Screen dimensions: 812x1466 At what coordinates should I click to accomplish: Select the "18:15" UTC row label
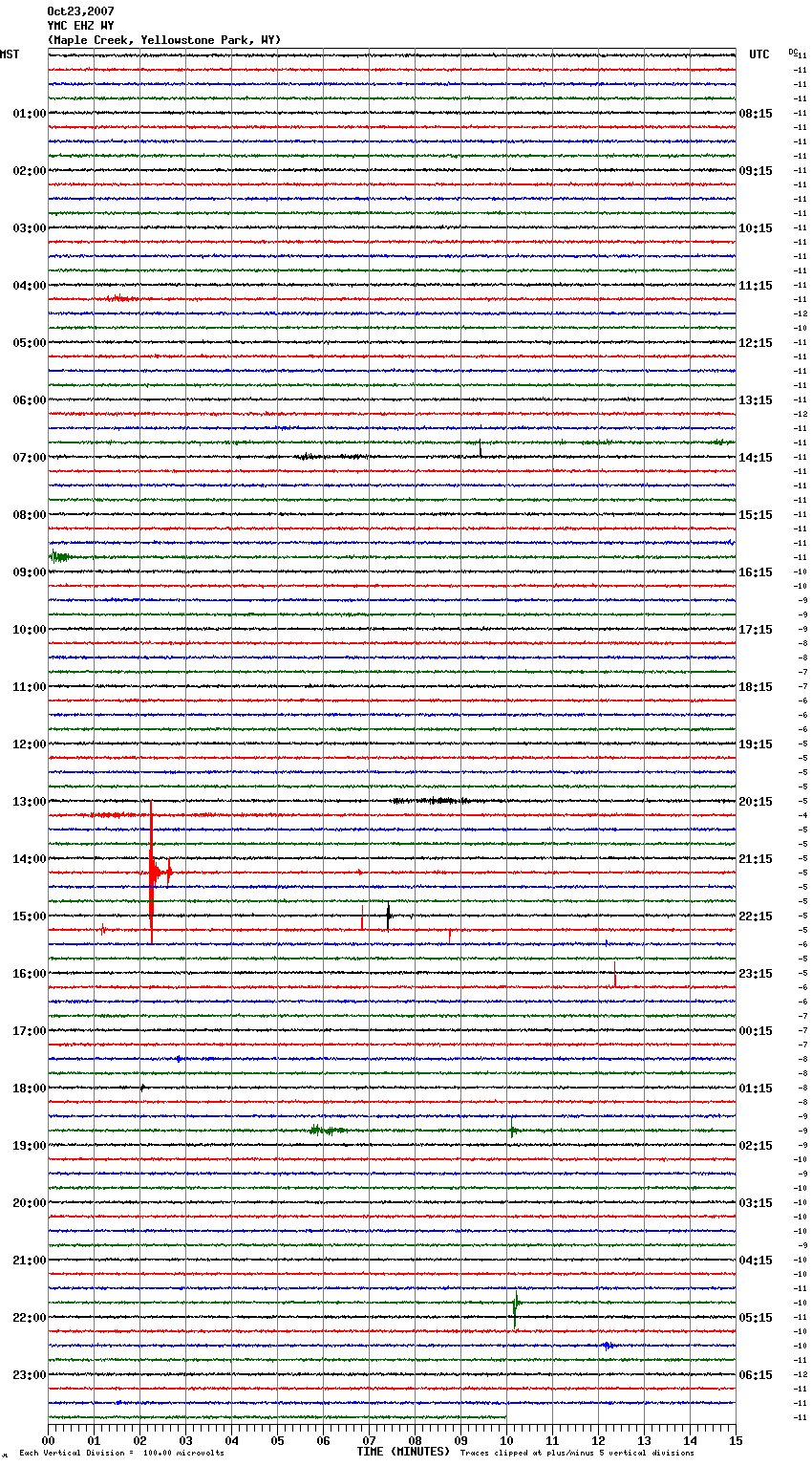756,687
